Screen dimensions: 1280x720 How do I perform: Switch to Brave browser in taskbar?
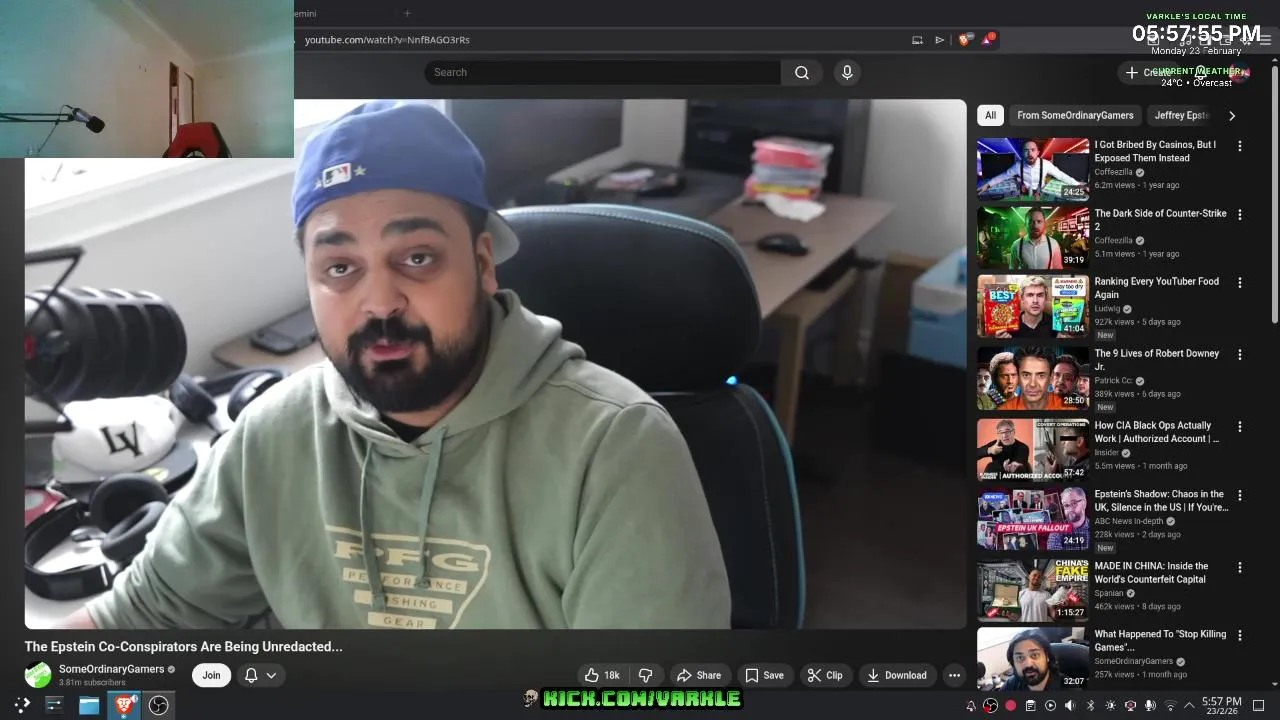coord(124,705)
